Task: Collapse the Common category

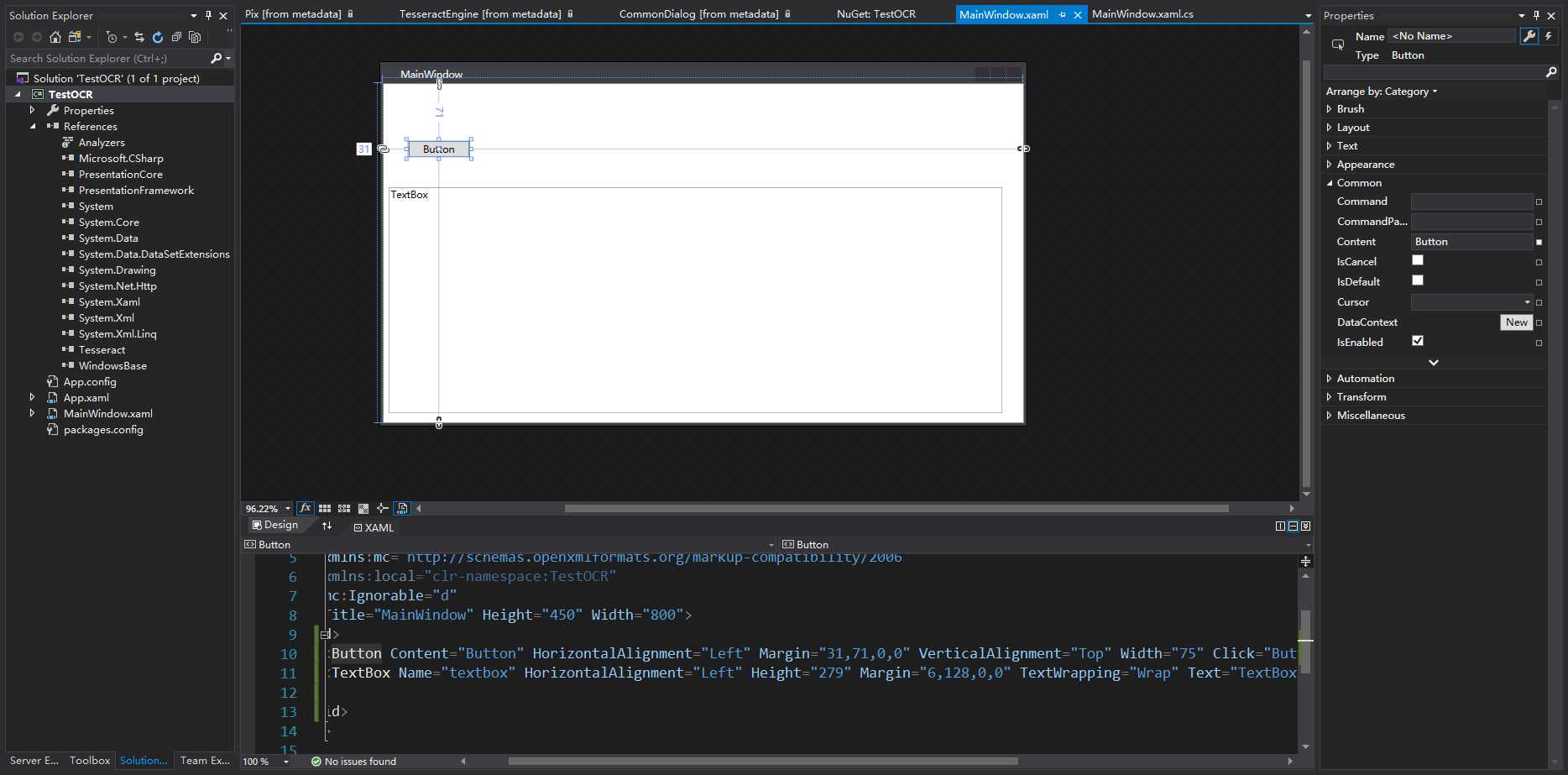Action: 1329,183
